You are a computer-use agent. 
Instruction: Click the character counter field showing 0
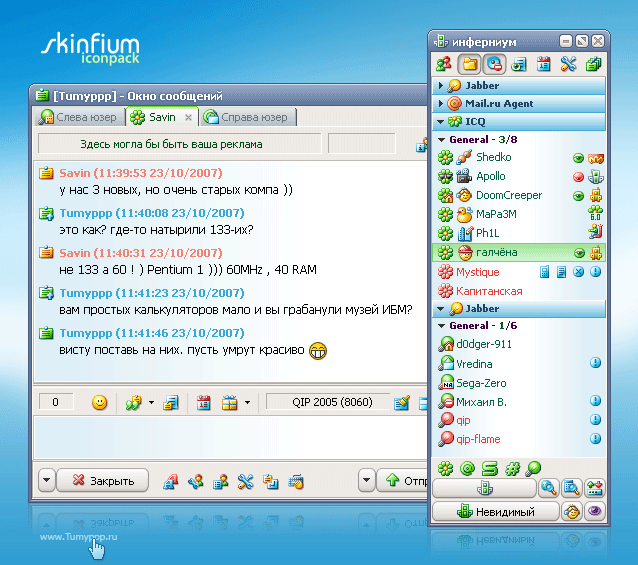[56, 402]
